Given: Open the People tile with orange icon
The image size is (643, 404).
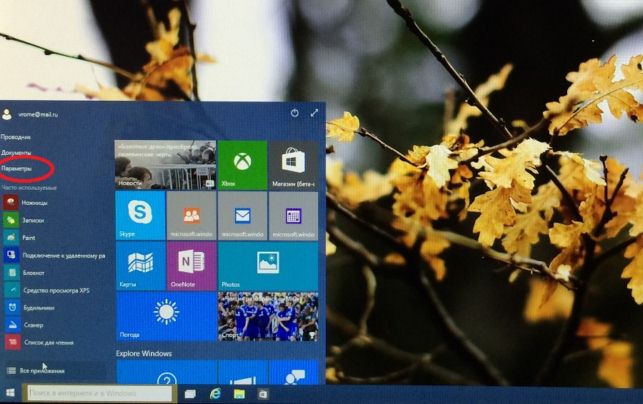Looking at the screenshot, I should point(192,216).
